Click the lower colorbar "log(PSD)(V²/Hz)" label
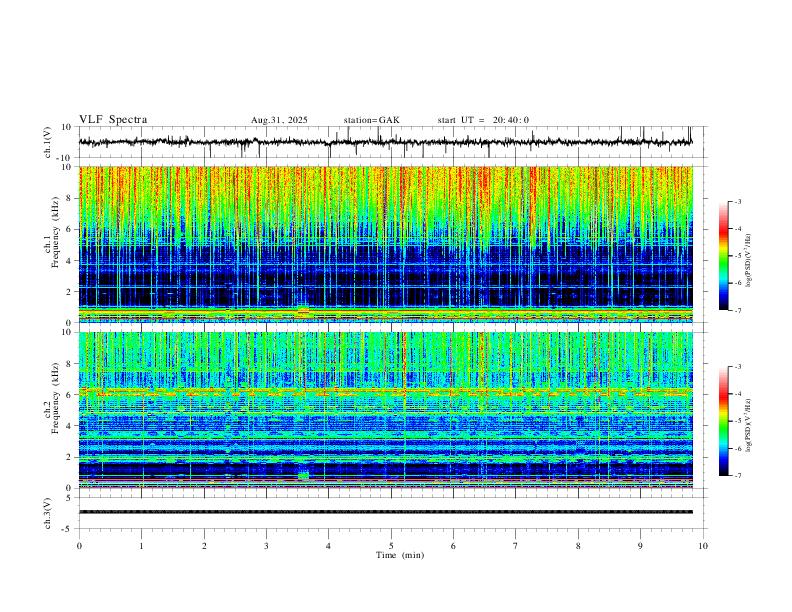This screenshot has height=612, width=792. (x=749, y=426)
